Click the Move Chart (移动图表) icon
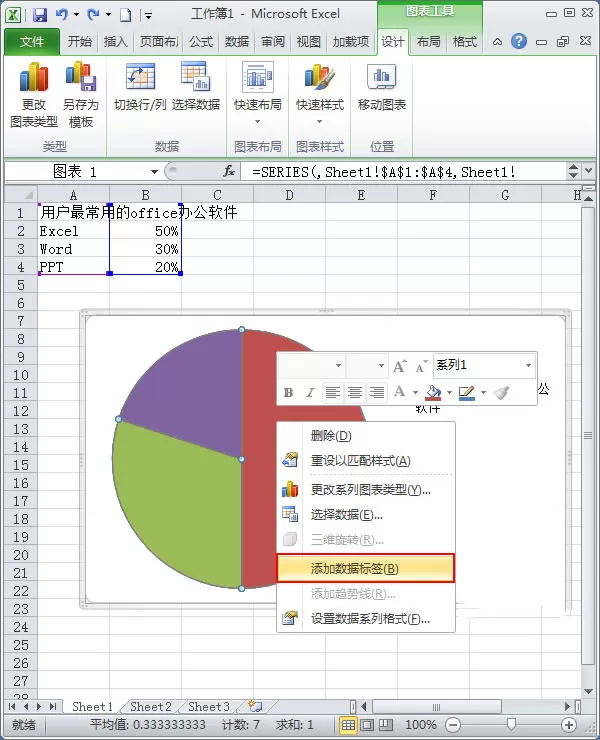Screen dimensions: 600x740 pyautogui.click(x=381, y=87)
